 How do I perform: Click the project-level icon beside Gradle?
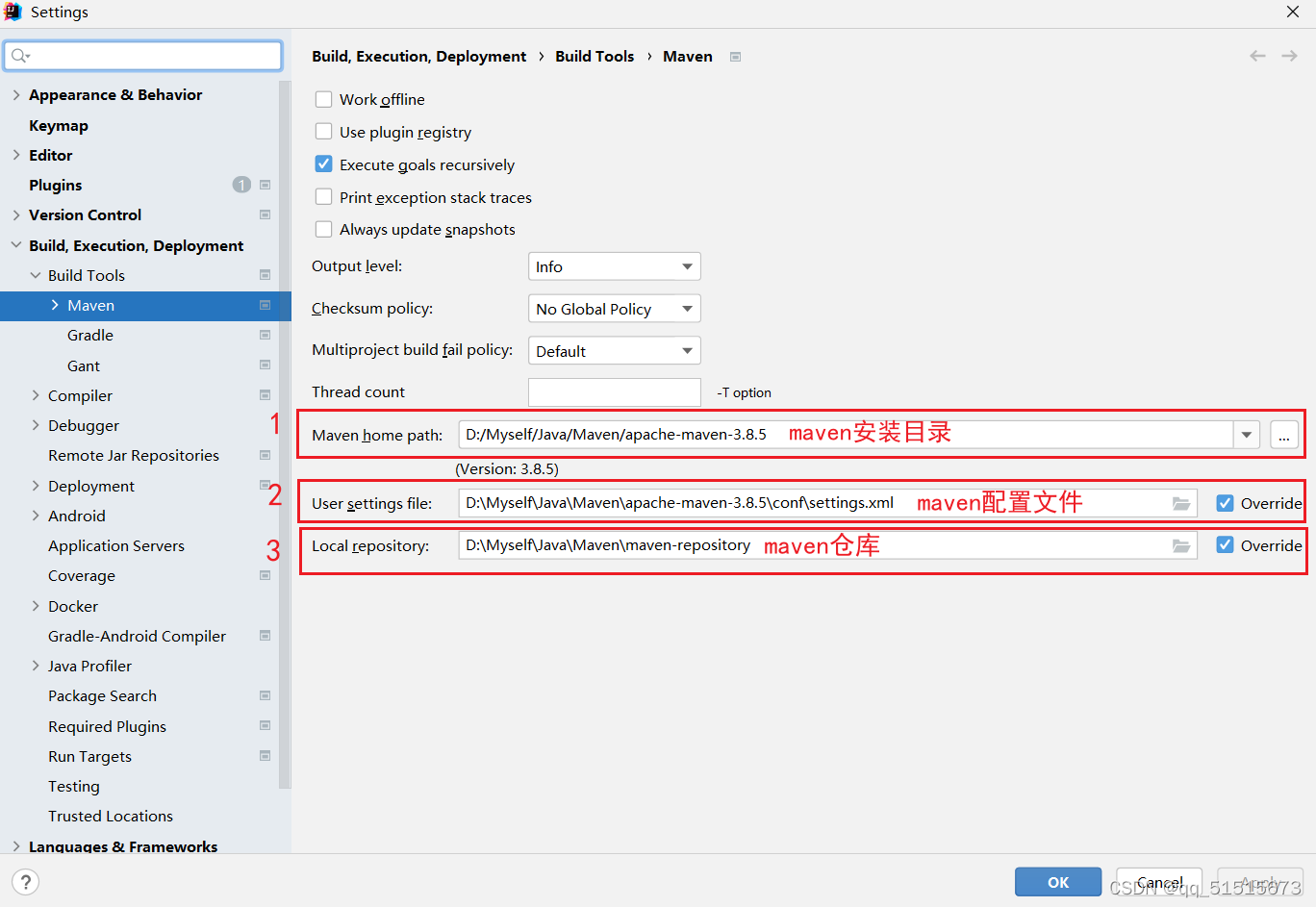click(265, 335)
